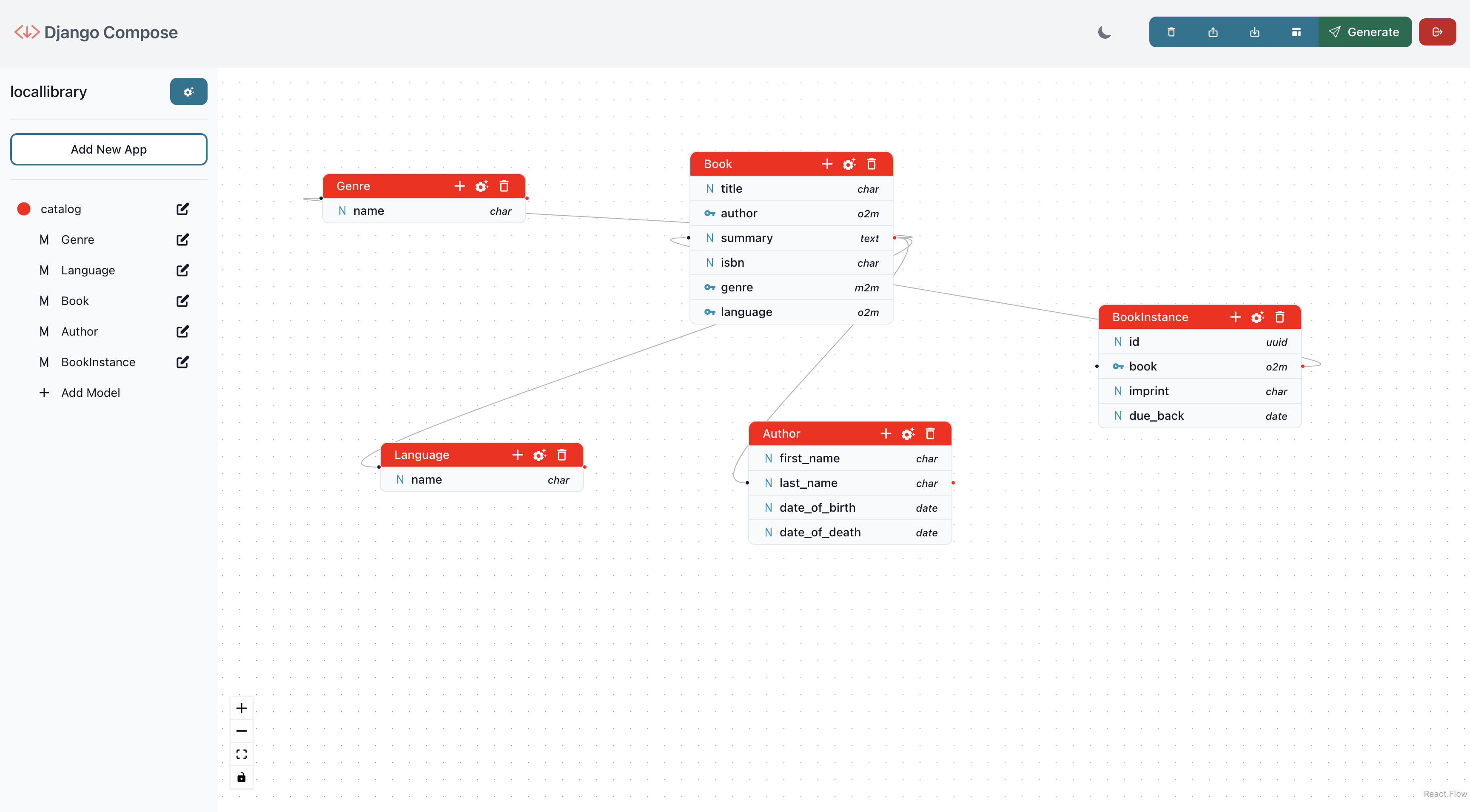Toggle dark mode with the moon icon
The width and height of the screenshot is (1470, 812).
click(x=1104, y=32)
